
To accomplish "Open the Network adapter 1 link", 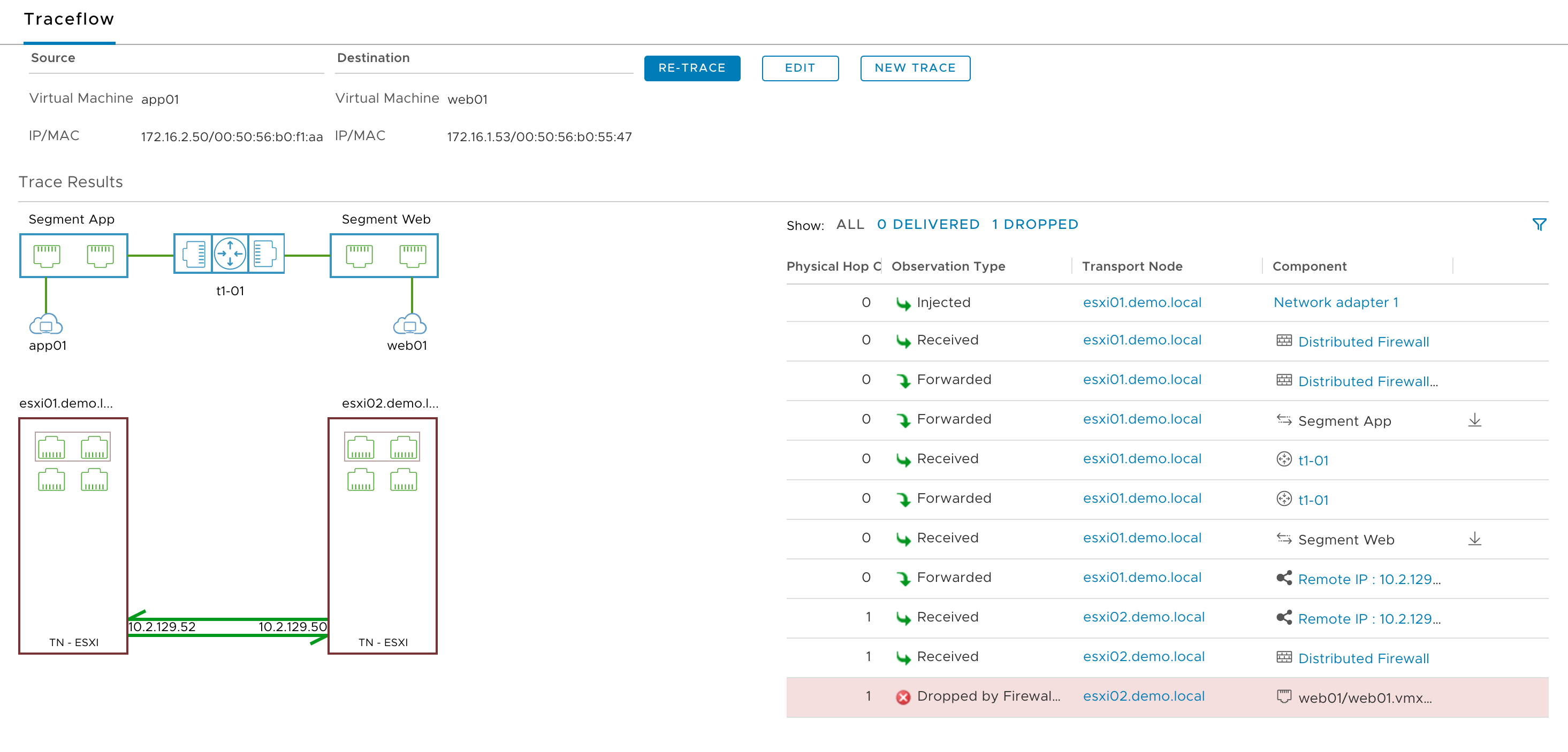I will pos(1336,302).
